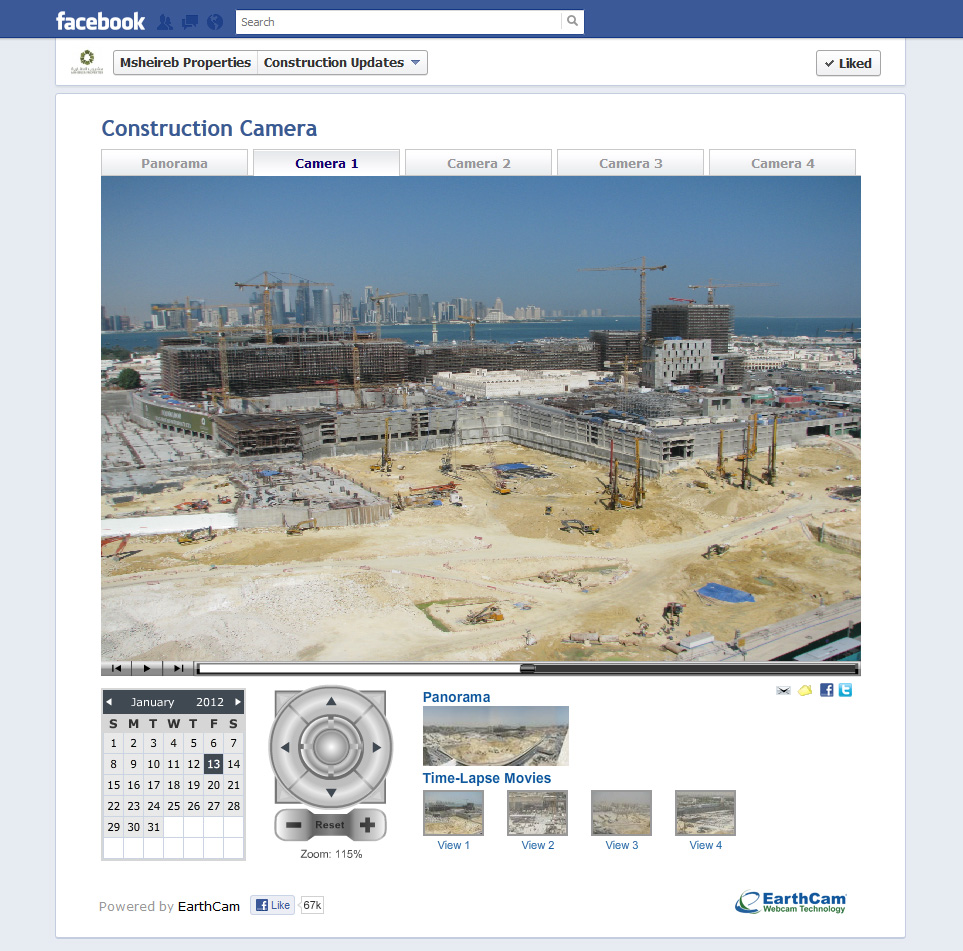Pan camera up arrow
The height and width of the screenshot is (951, 963).
click(331, 701)
